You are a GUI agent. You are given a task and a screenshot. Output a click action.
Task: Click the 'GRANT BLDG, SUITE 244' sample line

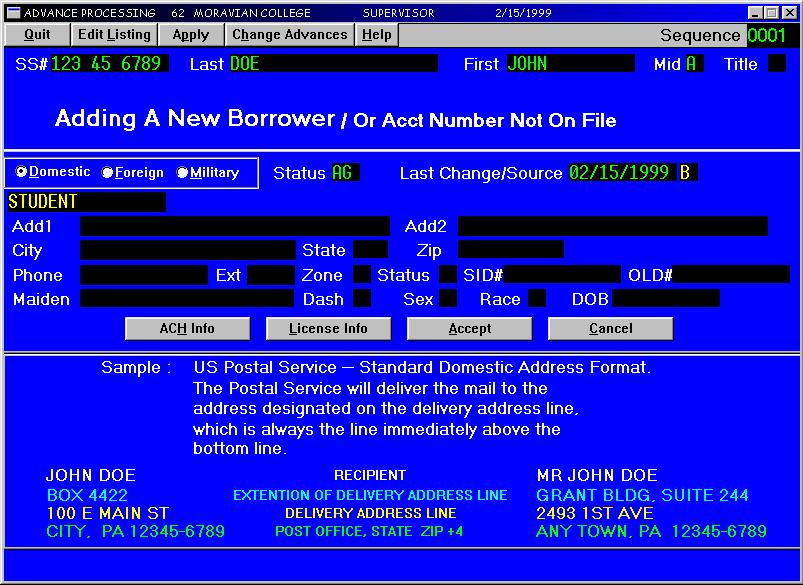coord(642,495)
